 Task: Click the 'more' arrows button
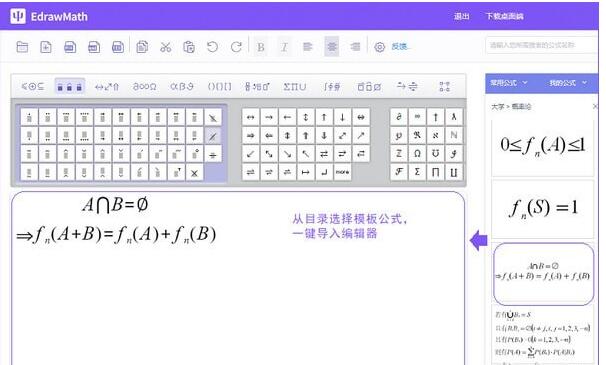342,172
